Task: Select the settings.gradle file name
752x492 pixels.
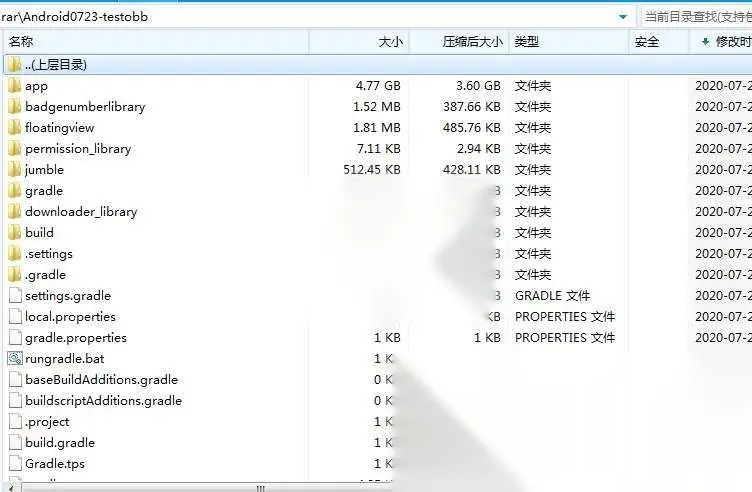Action: pyautogui.click(x=68, y=296)
